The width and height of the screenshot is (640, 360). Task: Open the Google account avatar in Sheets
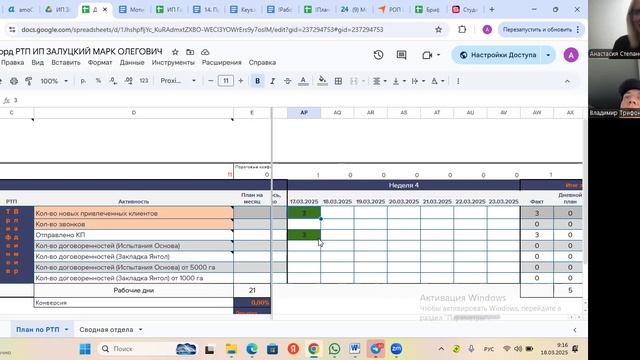[x=571, y=55]
